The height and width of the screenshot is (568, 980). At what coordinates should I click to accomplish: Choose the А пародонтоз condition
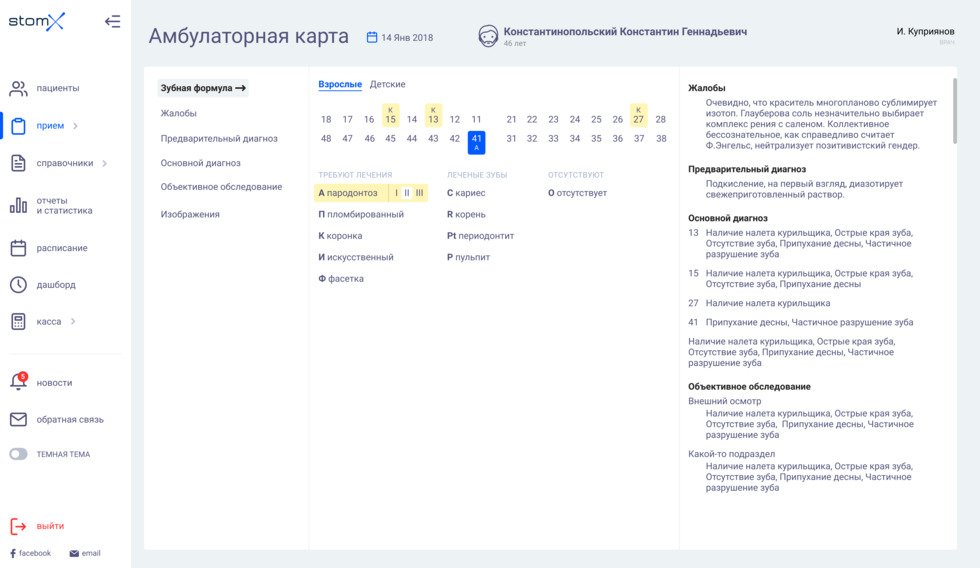pos(348,193)
